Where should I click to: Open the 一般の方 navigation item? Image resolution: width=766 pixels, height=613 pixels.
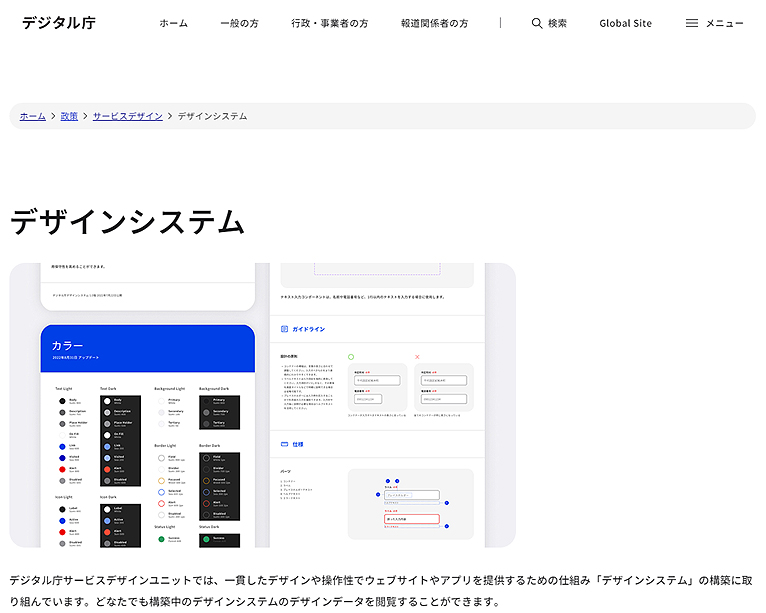239,23
